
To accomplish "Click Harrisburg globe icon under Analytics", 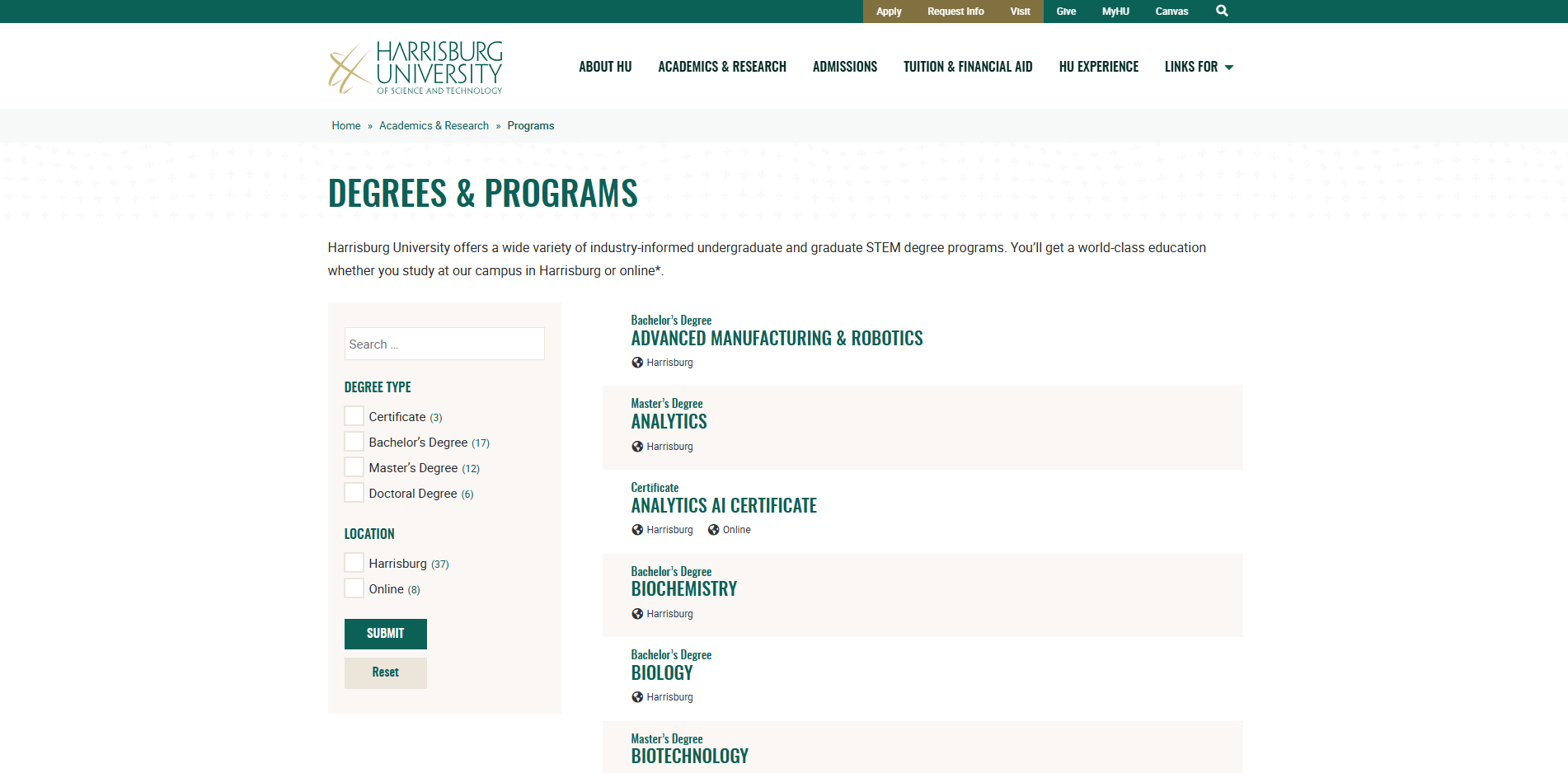I will coord(637,447).
